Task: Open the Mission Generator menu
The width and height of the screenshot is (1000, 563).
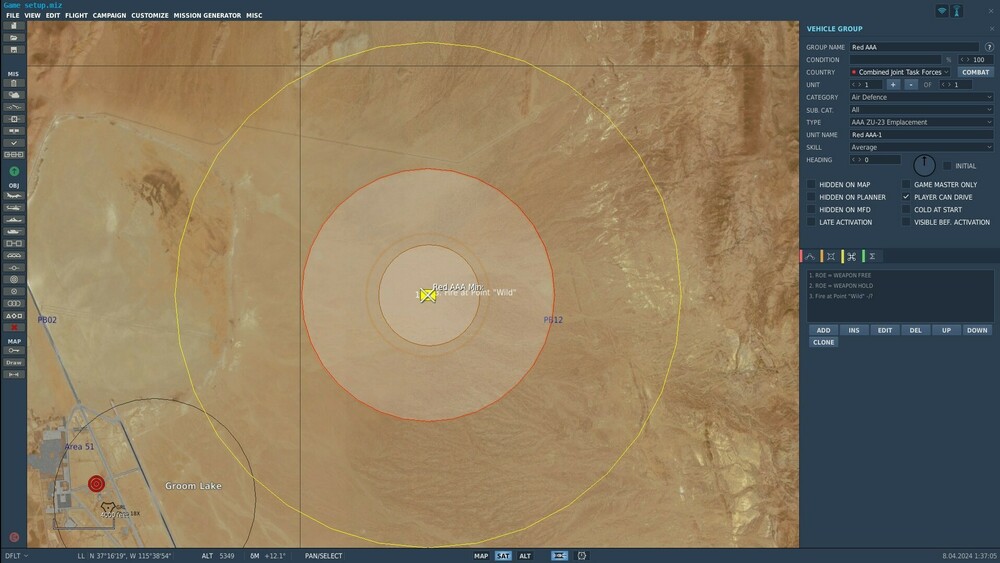Action: pos(207,15)
